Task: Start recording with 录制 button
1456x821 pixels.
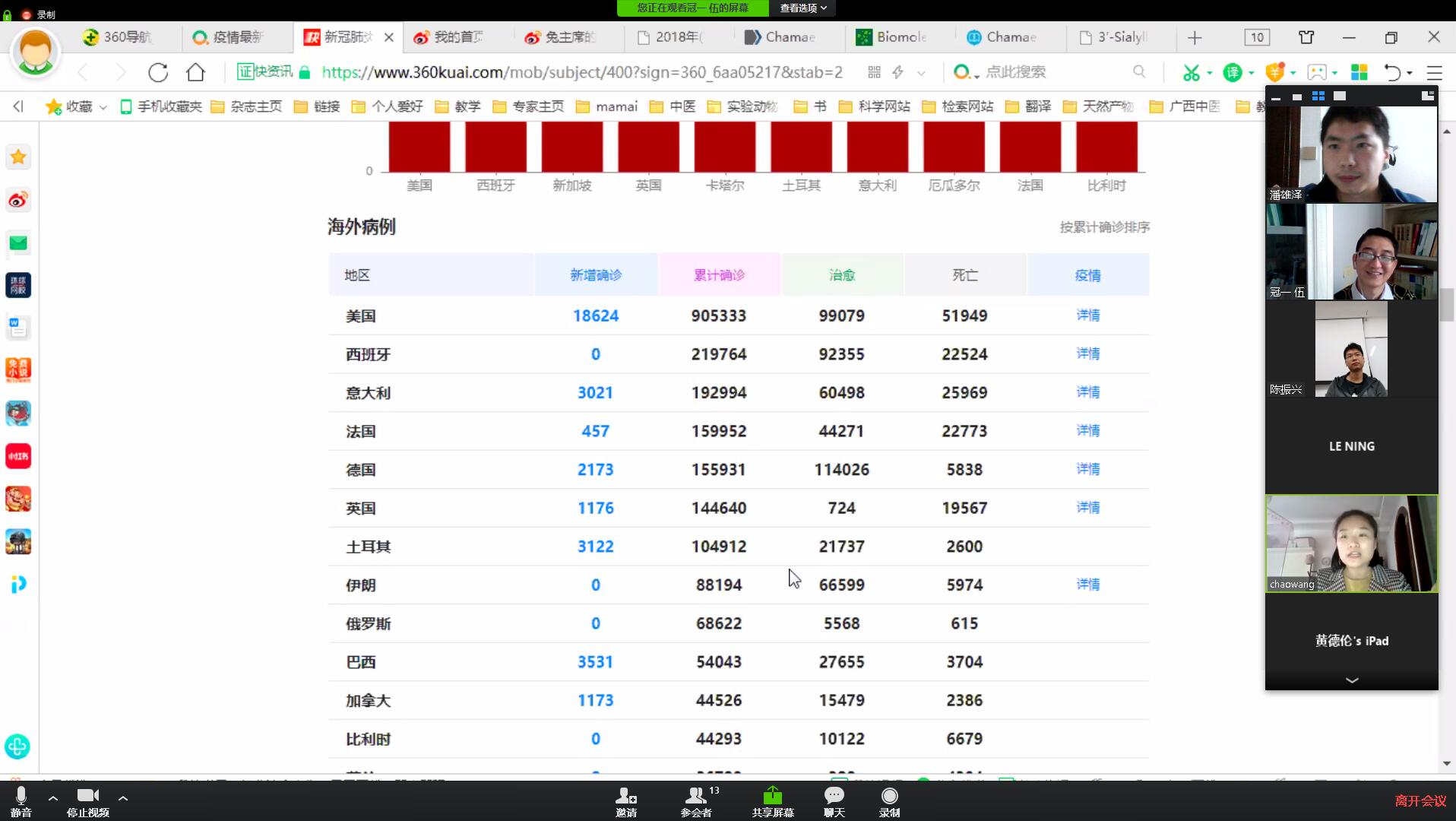Action: (x=889, y=800)
